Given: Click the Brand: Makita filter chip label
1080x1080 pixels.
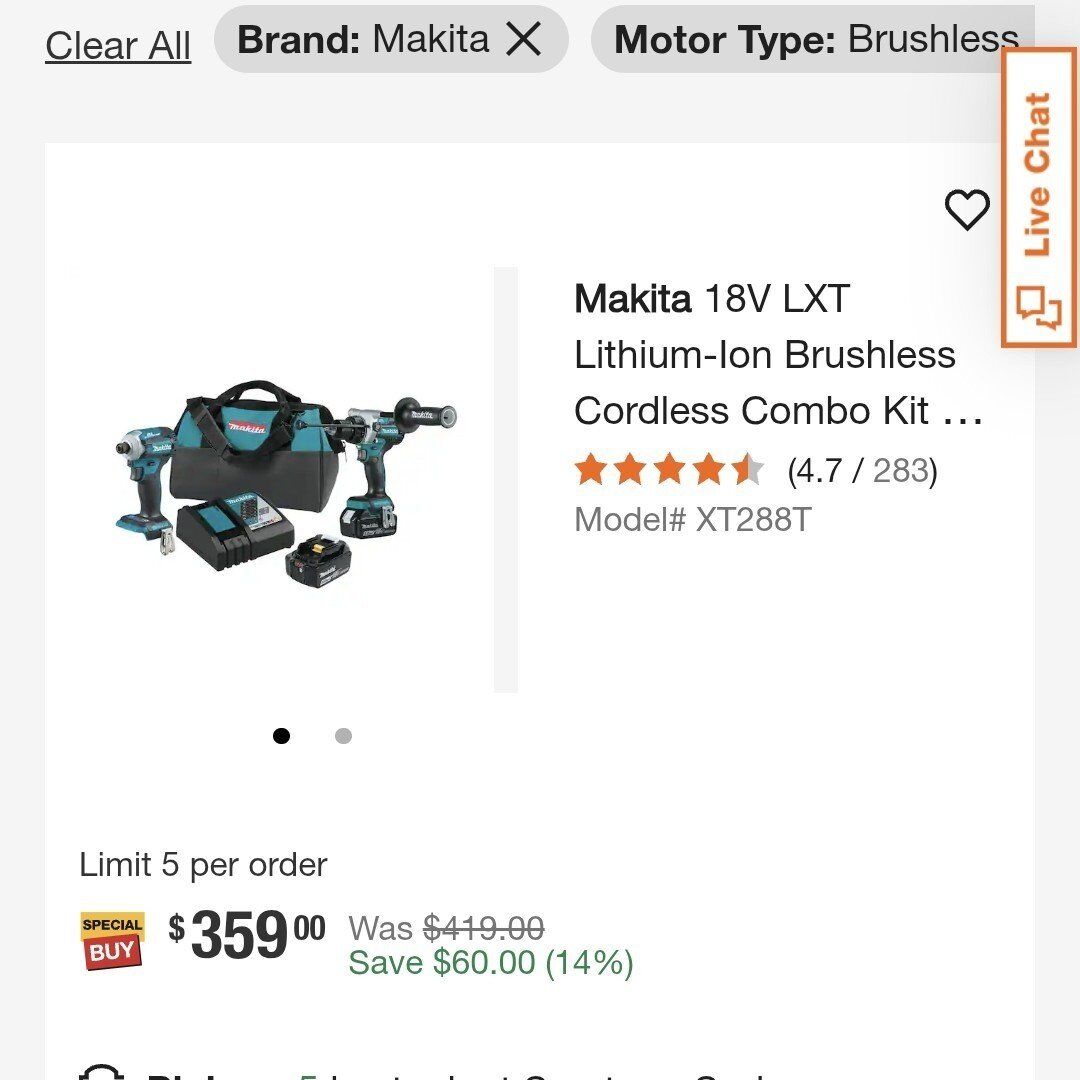Looking at the screenshot, I should point(364,40).
